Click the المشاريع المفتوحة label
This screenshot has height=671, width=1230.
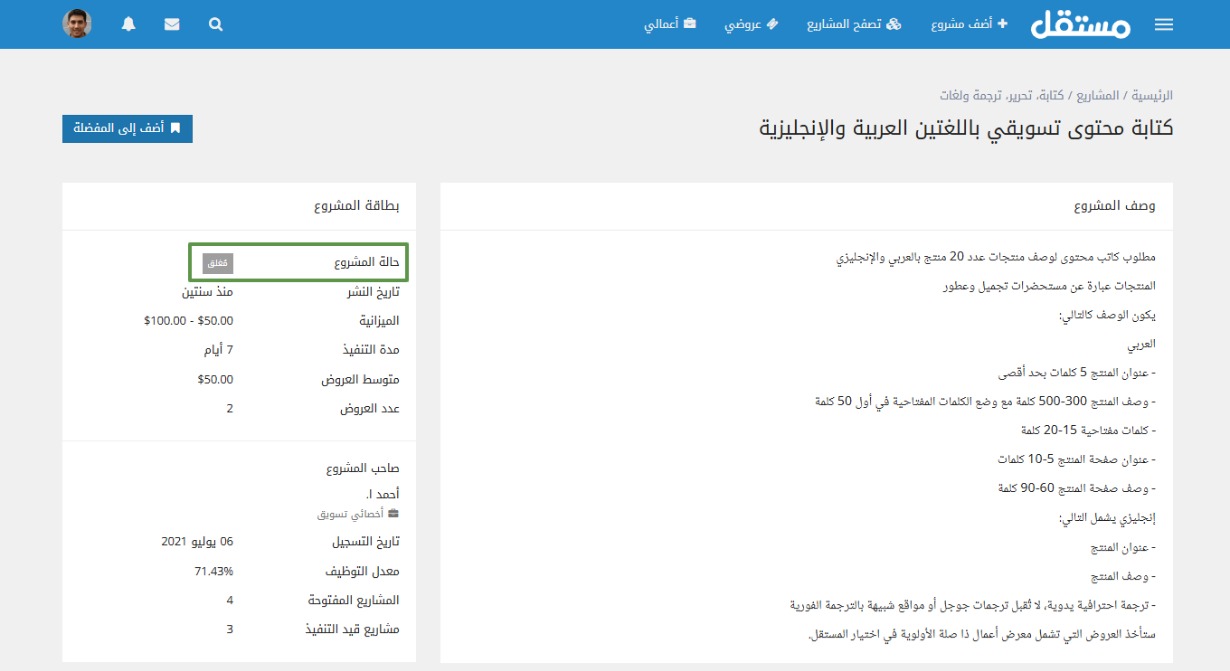(x=352, y=600)
